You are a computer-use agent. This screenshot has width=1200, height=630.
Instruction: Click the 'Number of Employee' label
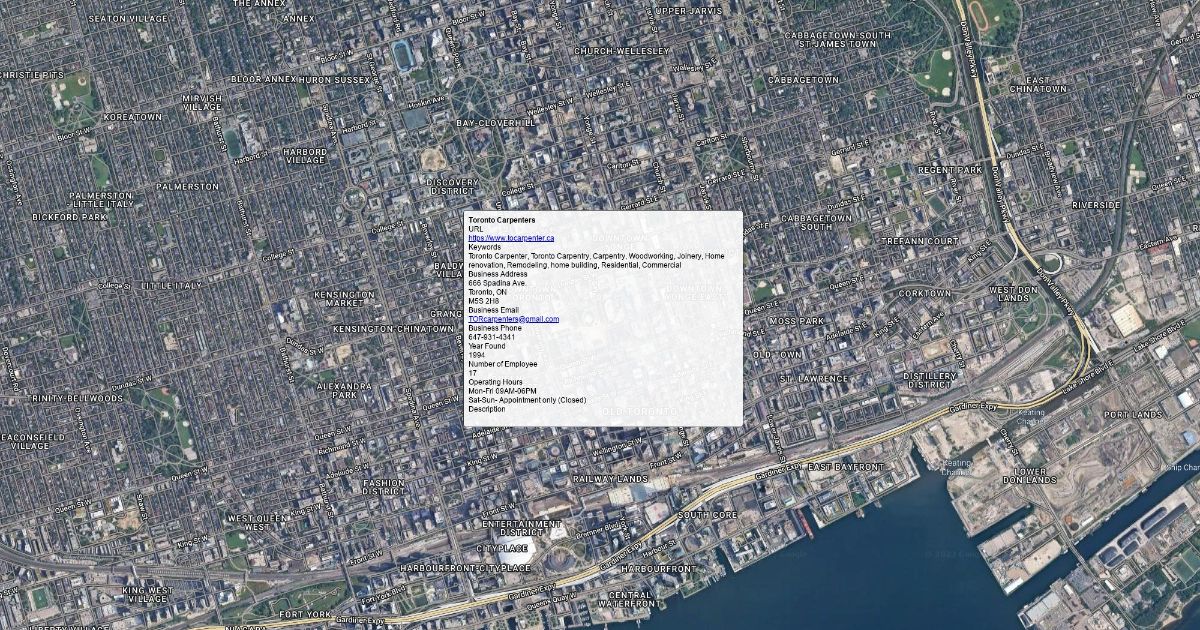click(x=502, y=364)
